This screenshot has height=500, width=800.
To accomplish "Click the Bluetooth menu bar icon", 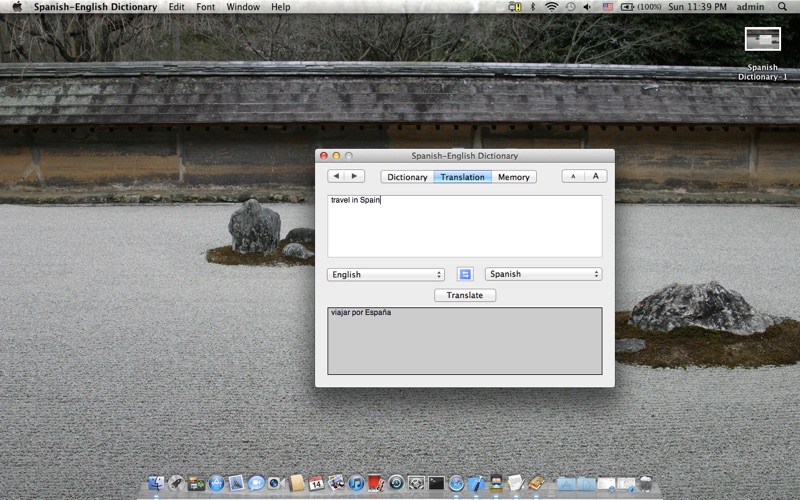I will [533, 7].
